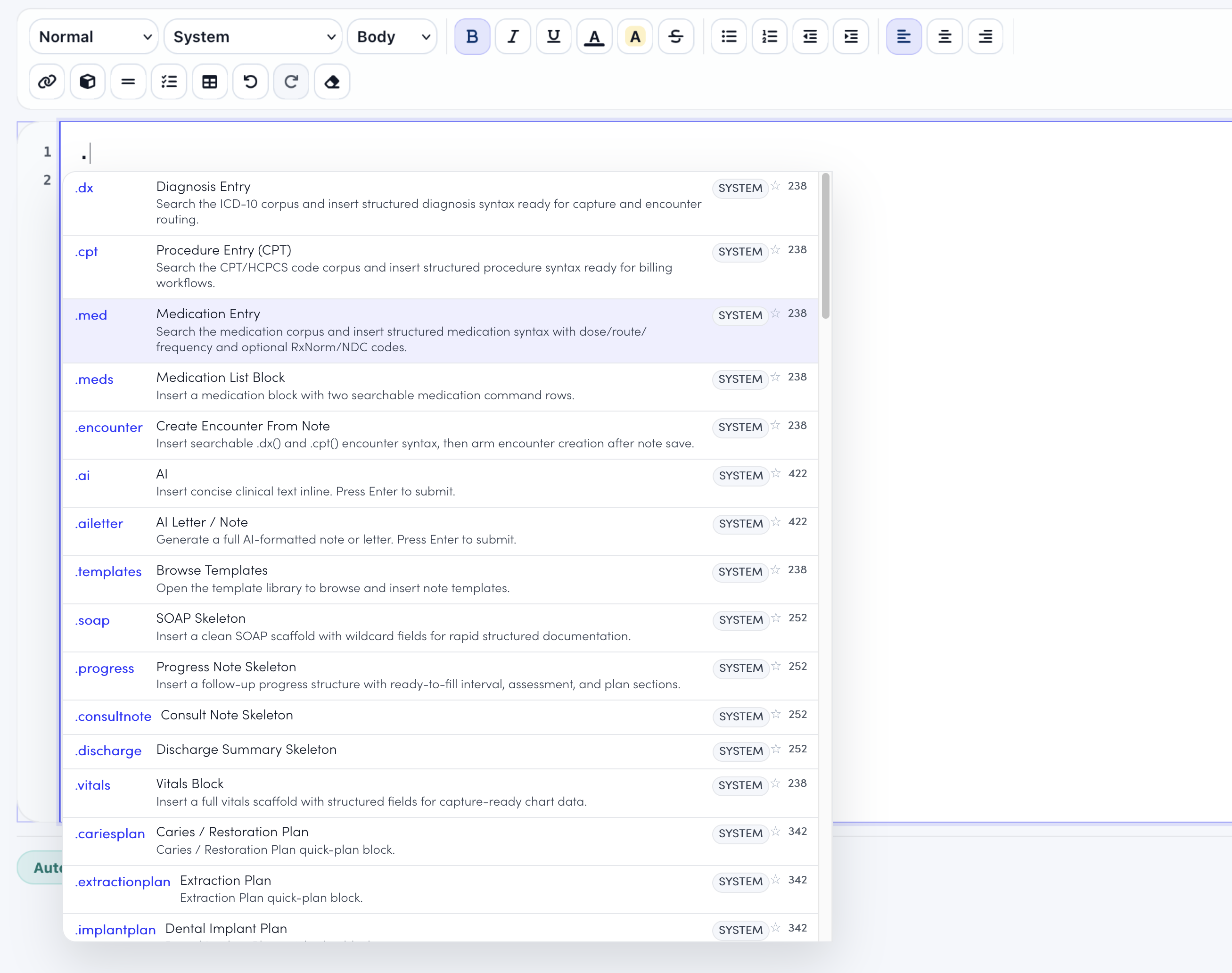Image resolution: width=1232 pixels, height=973 pixels.
Task: Select center text alignment
Action: (x=945, y=36)
